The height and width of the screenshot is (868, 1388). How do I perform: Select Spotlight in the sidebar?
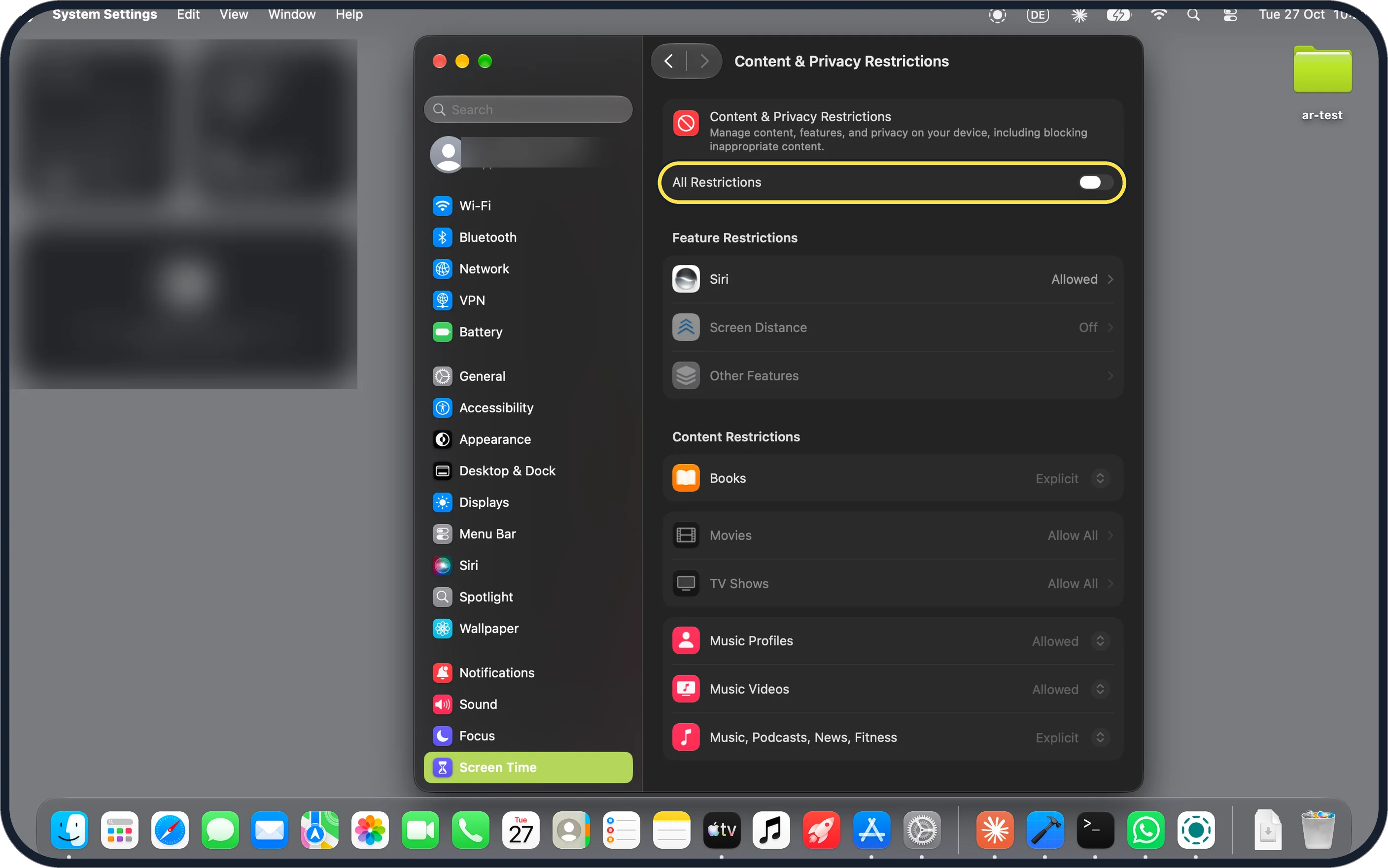(528, 597)
